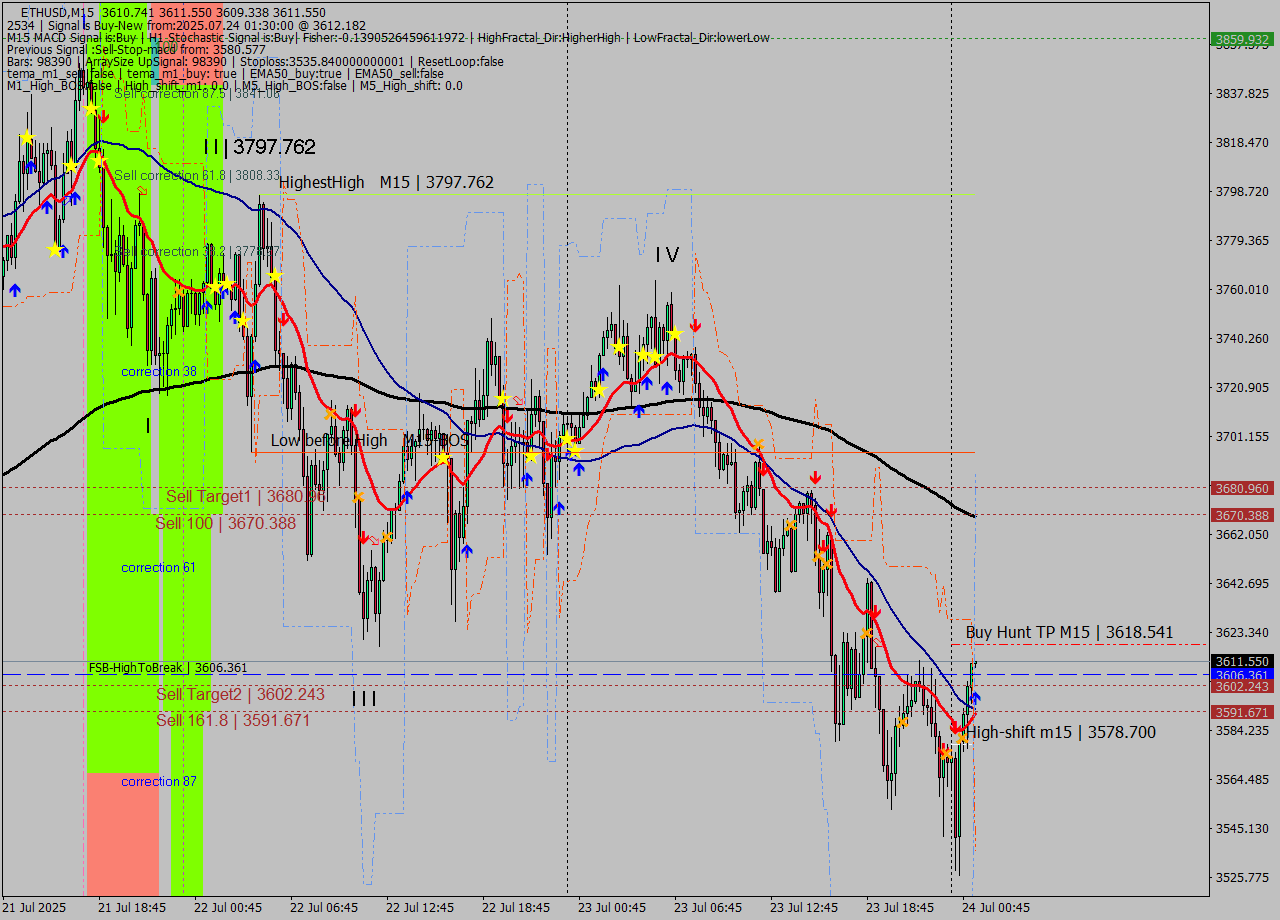
Task: Select the HighestHigh M15 label
Action: click(x=386, y=182)
